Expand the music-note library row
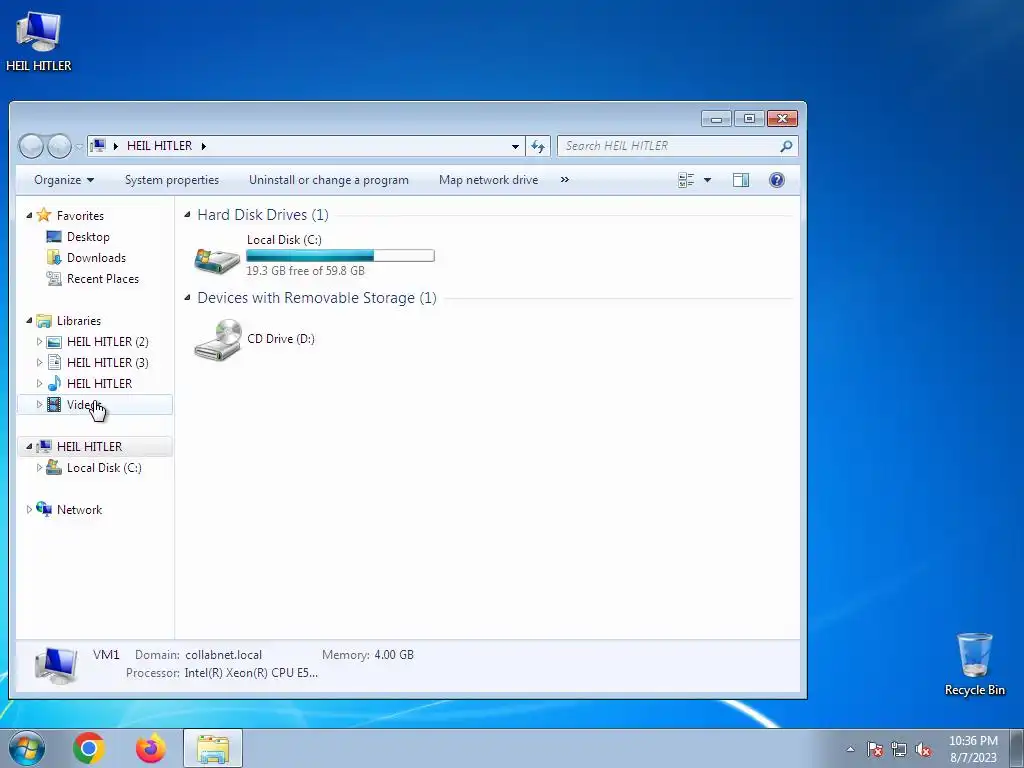 39,383
